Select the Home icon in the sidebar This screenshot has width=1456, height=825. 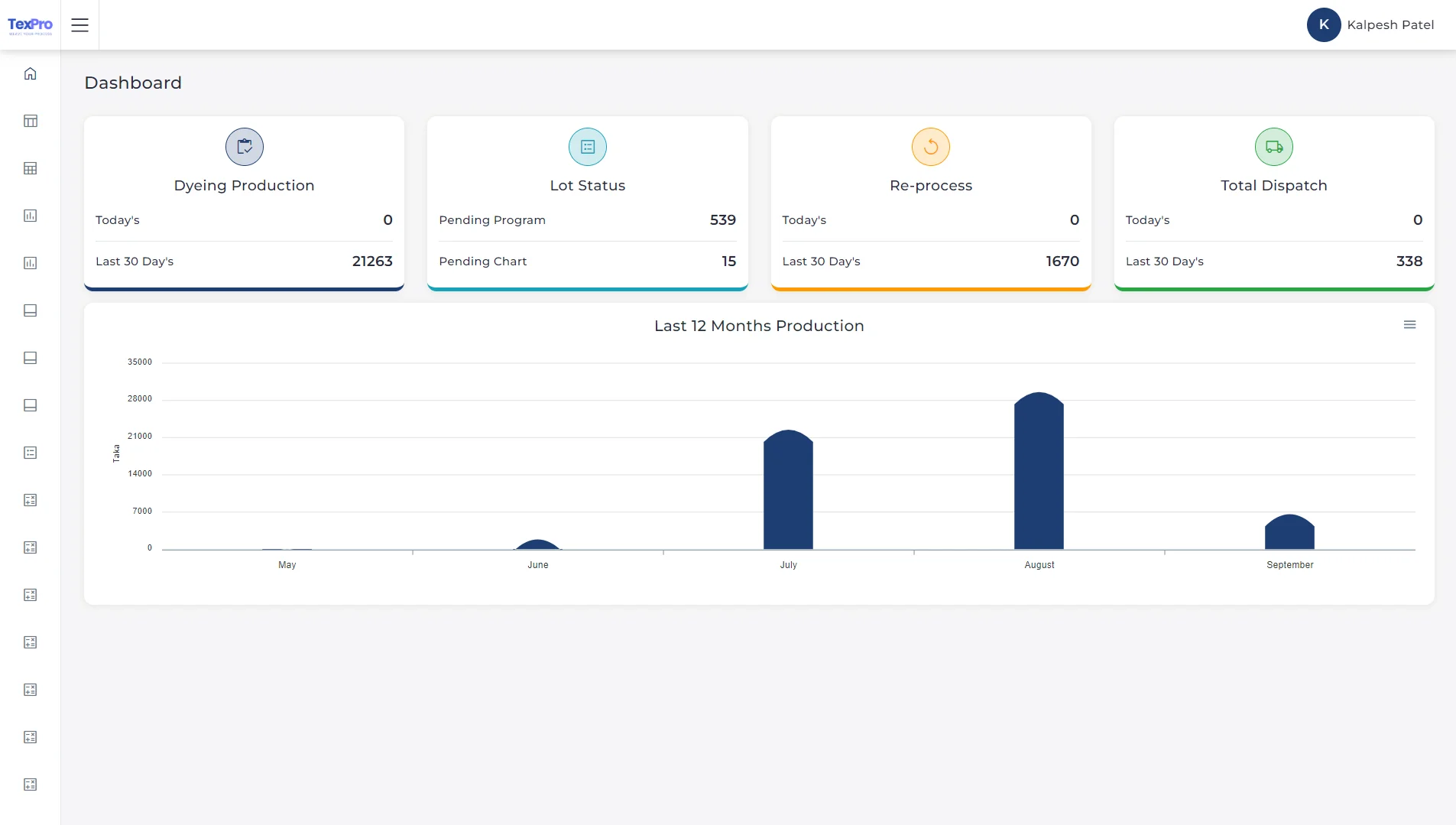click(x=30, y=73)
